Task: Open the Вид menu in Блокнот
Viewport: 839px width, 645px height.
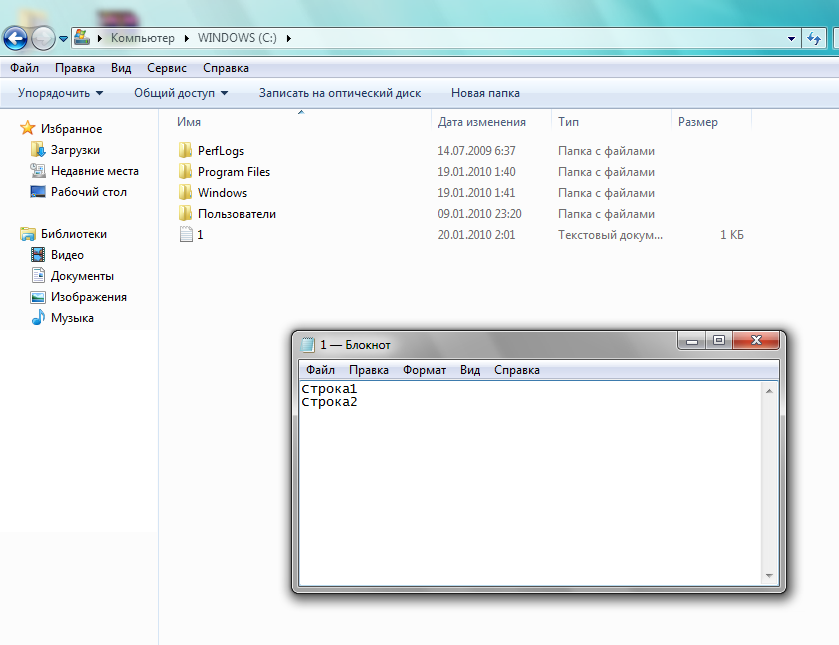Action: 470,370
